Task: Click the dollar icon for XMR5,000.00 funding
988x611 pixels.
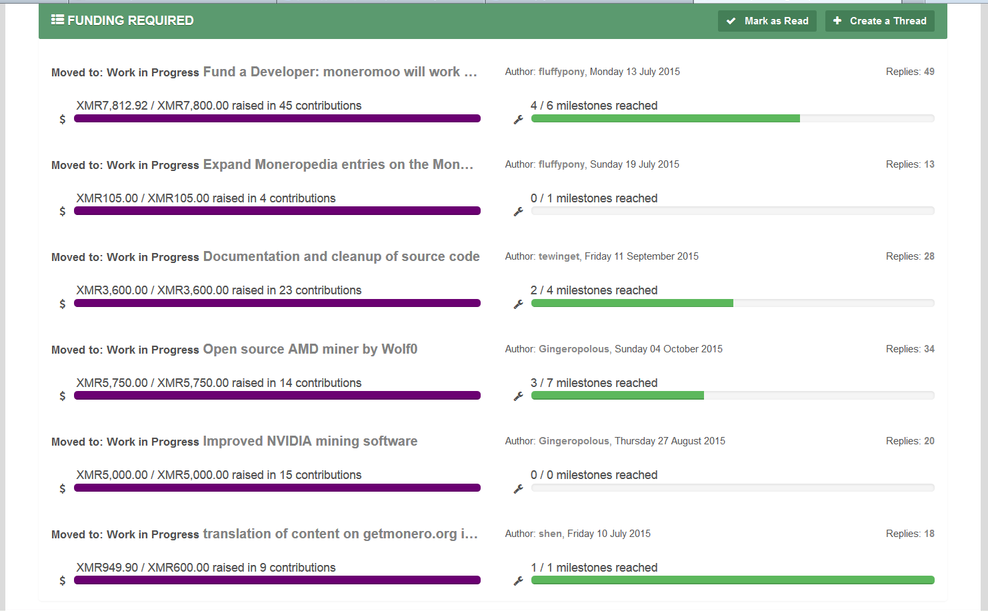Action: click(x=62, y=489)
